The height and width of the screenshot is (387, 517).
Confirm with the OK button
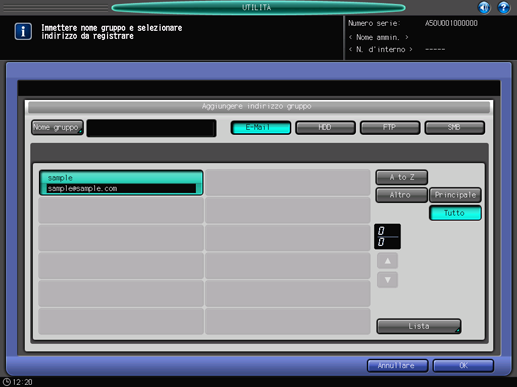[463, 366]
